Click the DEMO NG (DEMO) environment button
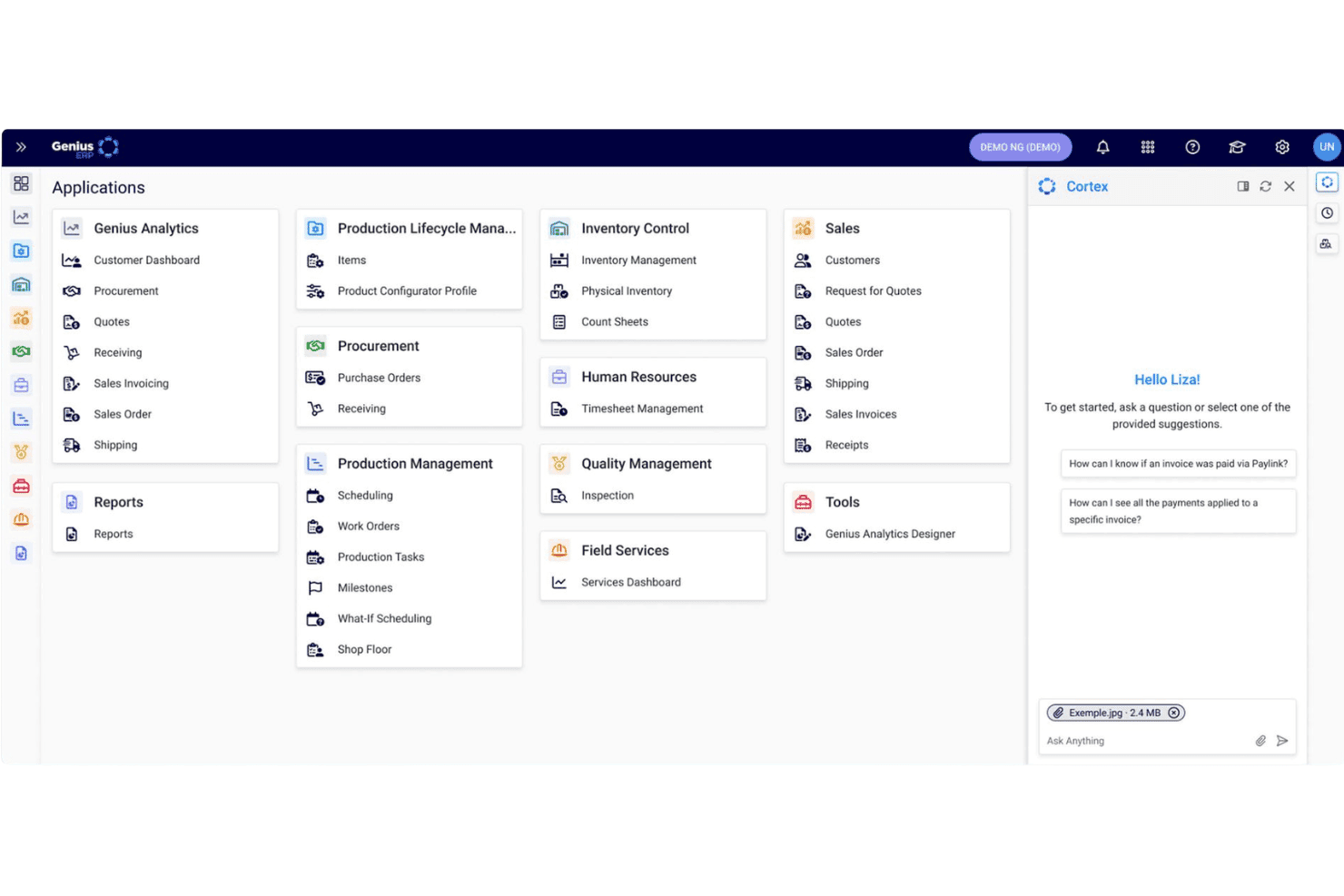The width and height of the screenshot is (1344, 896). pyautogui.click(x=1020, y=147)
